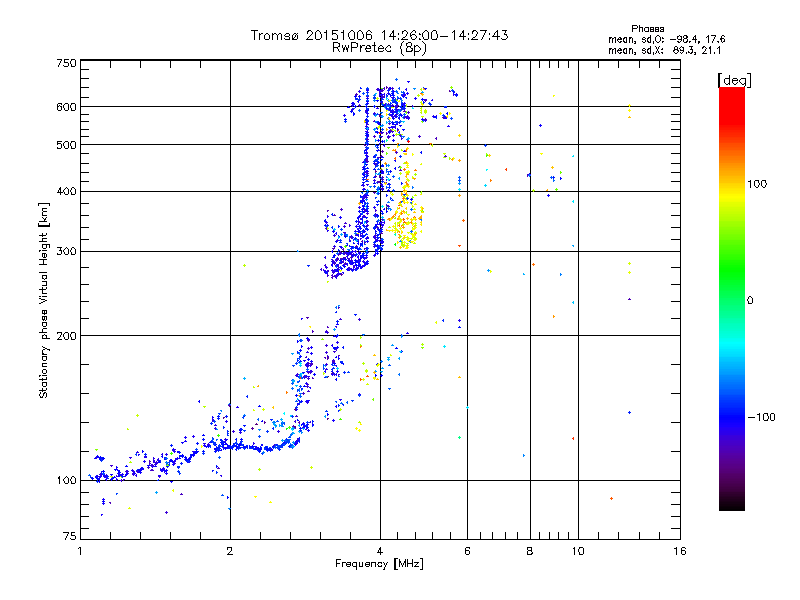Click the y-axis tick label "400"
The width and height of the screenshot is (800, 600).
tap(66, 192)
